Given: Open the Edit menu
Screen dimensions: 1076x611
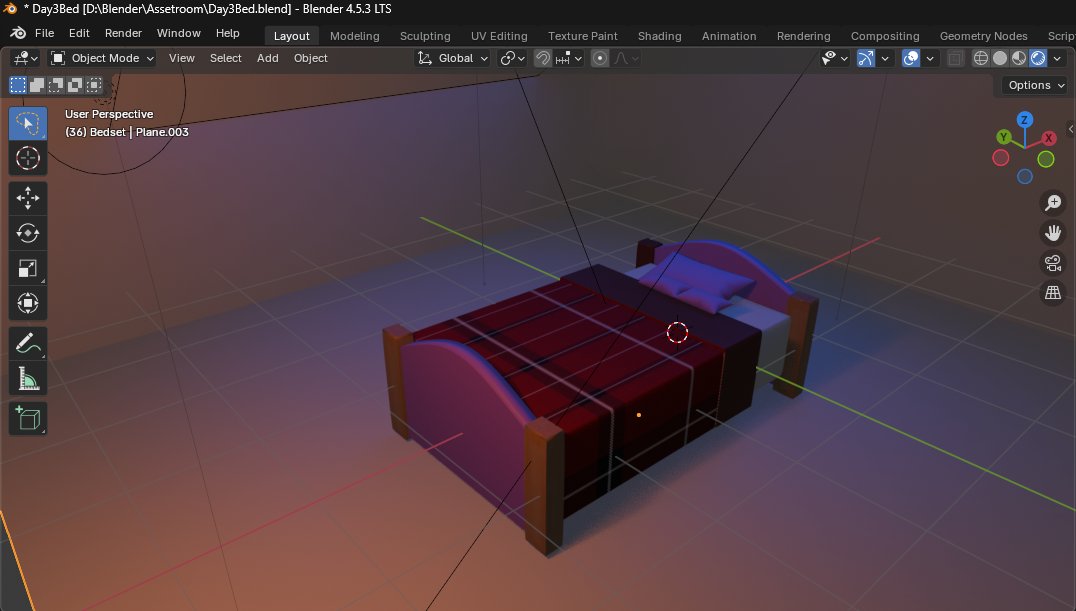Looking at the screenshot, I should point(79,33).
